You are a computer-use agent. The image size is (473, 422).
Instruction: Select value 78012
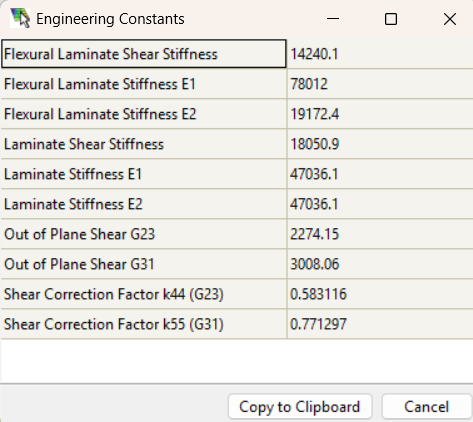pos(309,84)
